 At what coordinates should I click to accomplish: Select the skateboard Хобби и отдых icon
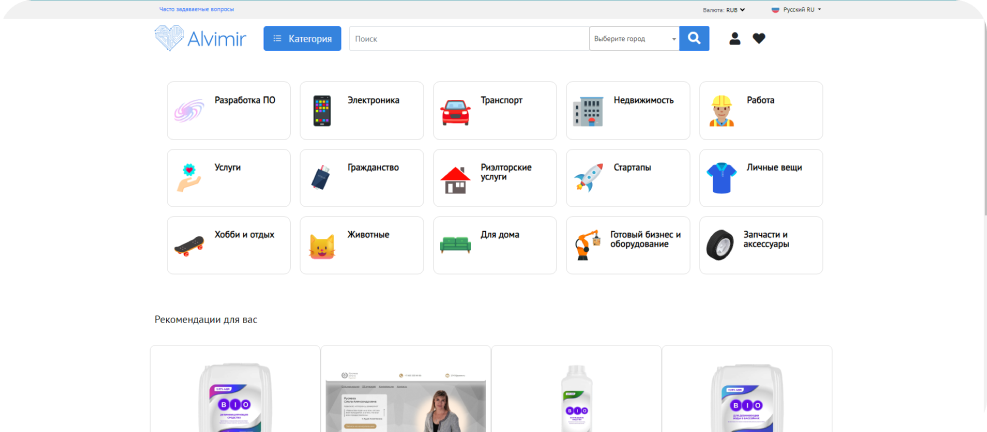pos(189,245)
